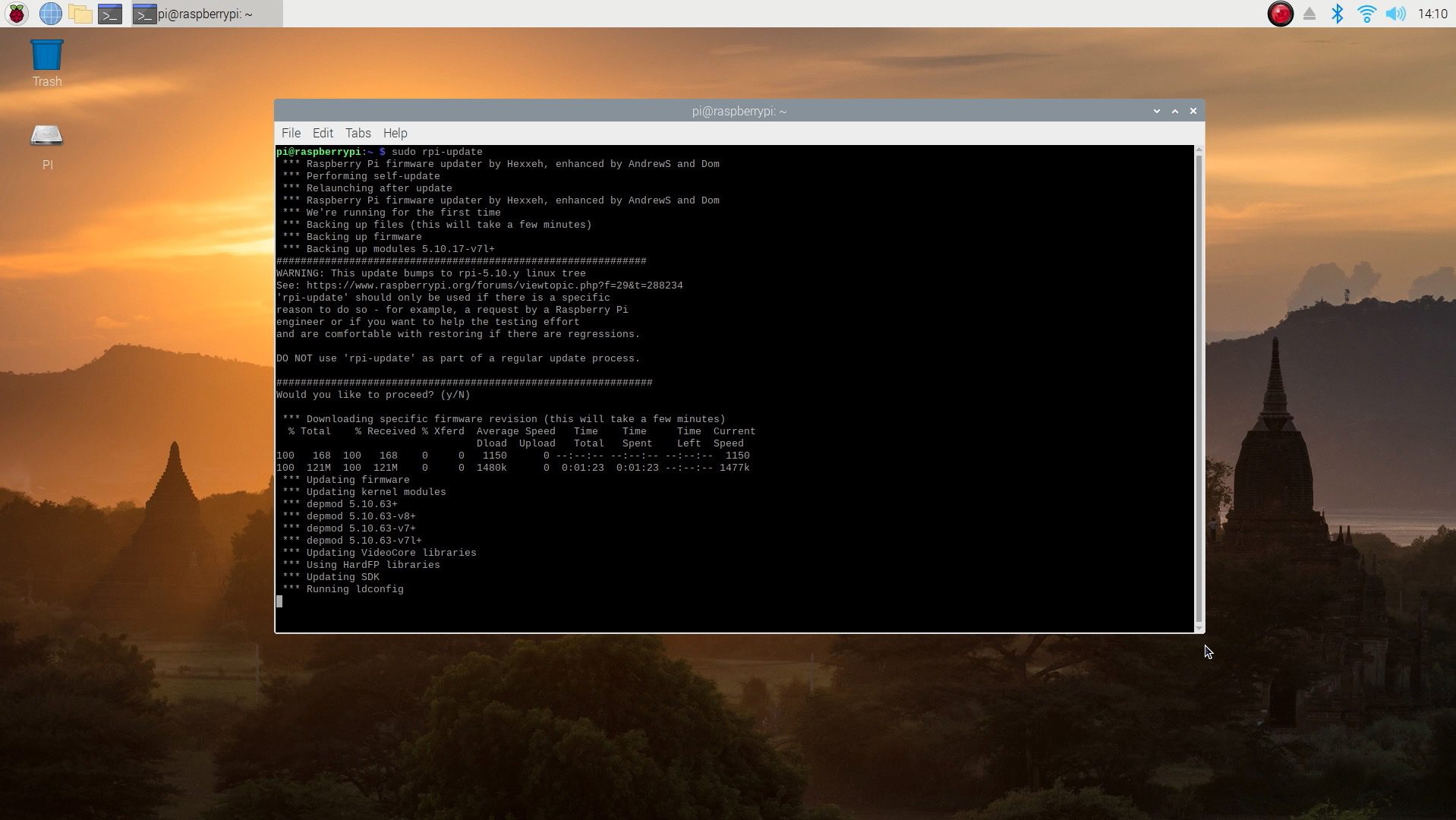Select the pi@raspberrypi taskbar window button

point(206,14)
